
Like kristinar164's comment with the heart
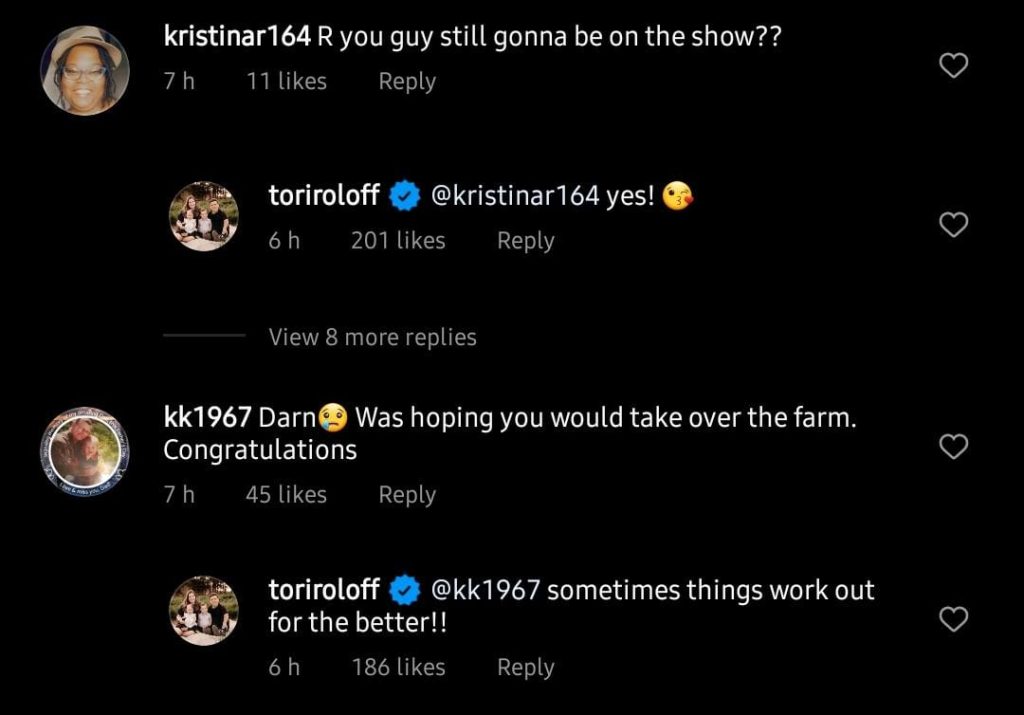coord(955,66)
